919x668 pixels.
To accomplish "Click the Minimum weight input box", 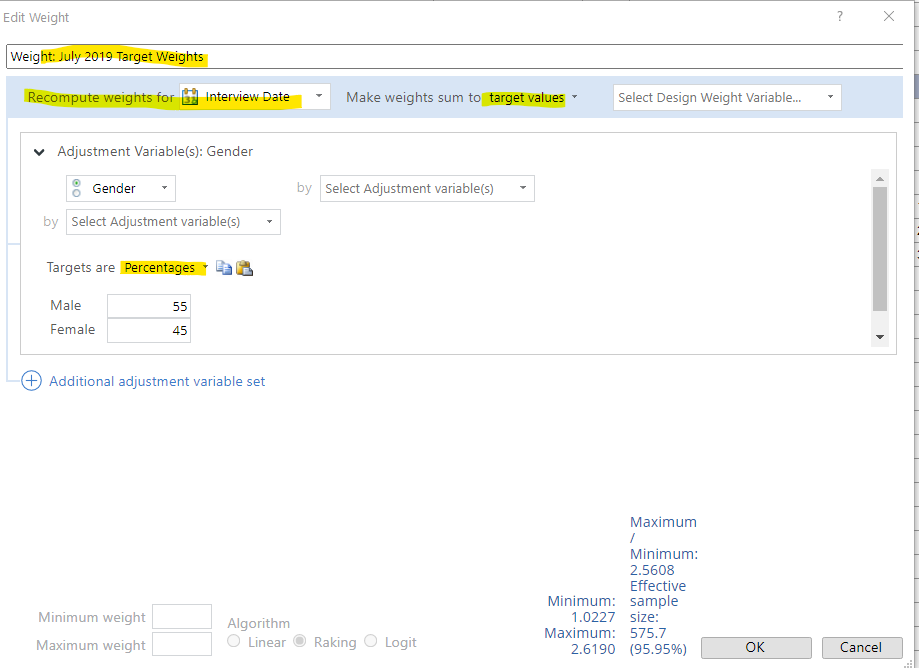I will pyautogui.click(x=181, y=617).
